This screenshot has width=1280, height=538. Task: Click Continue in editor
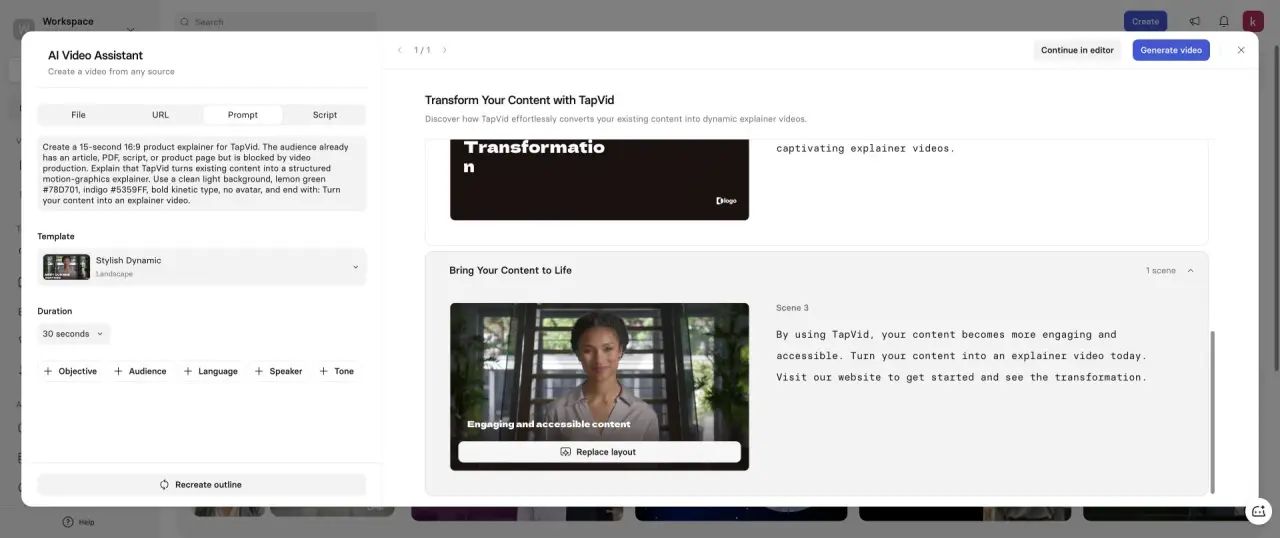click(x=1077, y=50)
